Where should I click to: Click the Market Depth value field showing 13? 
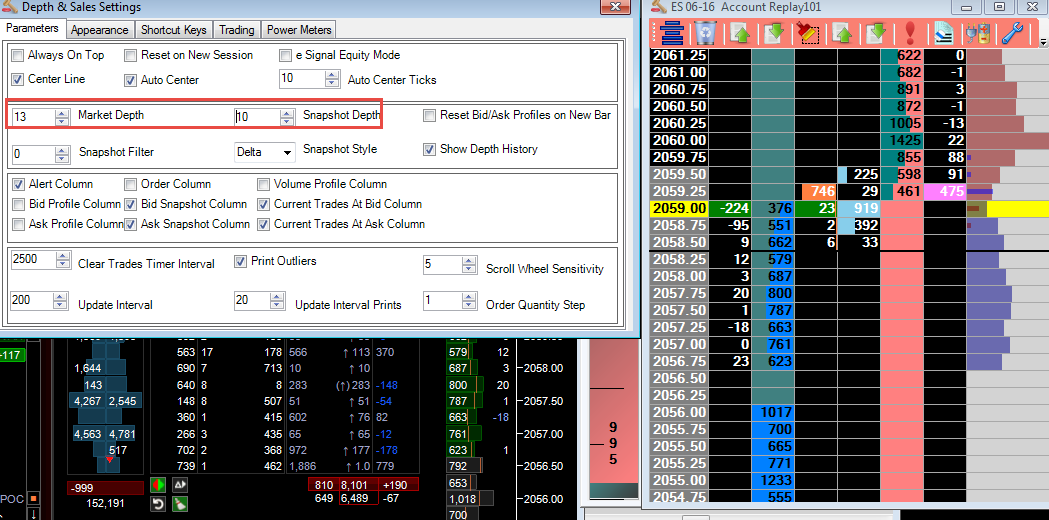tap(33, 118)
